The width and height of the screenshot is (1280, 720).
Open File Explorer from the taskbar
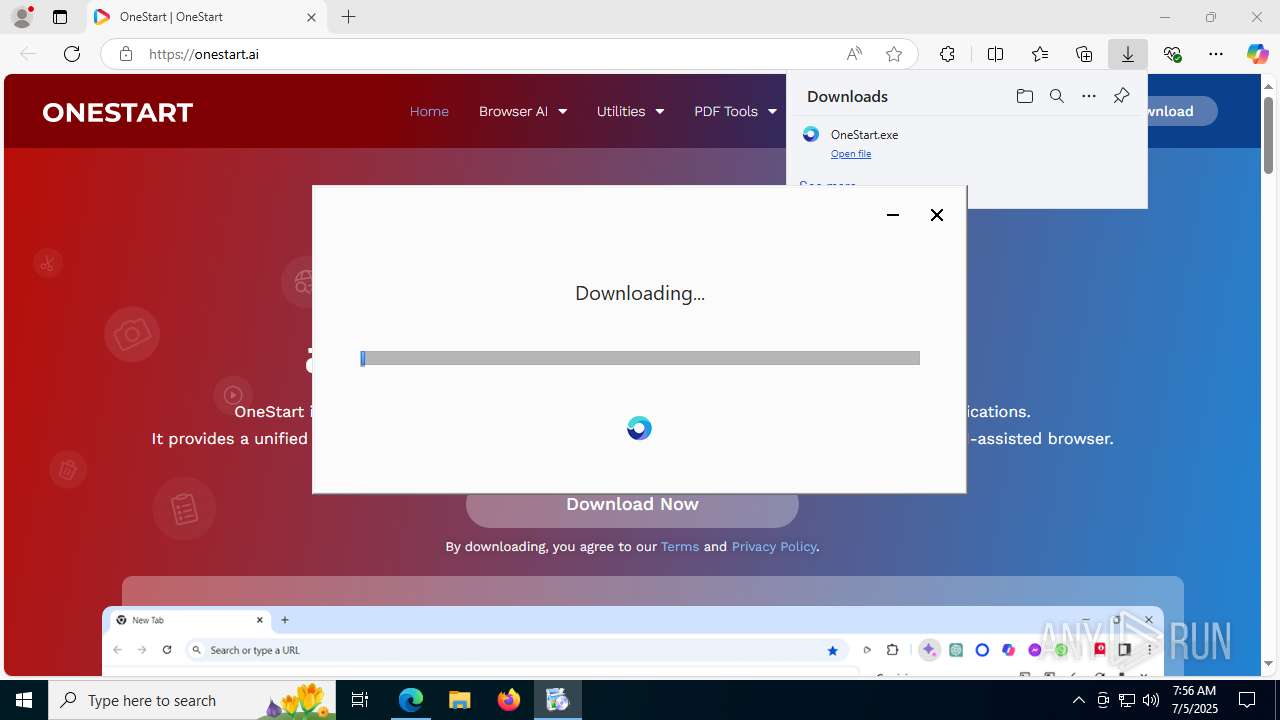coord(460,700)
